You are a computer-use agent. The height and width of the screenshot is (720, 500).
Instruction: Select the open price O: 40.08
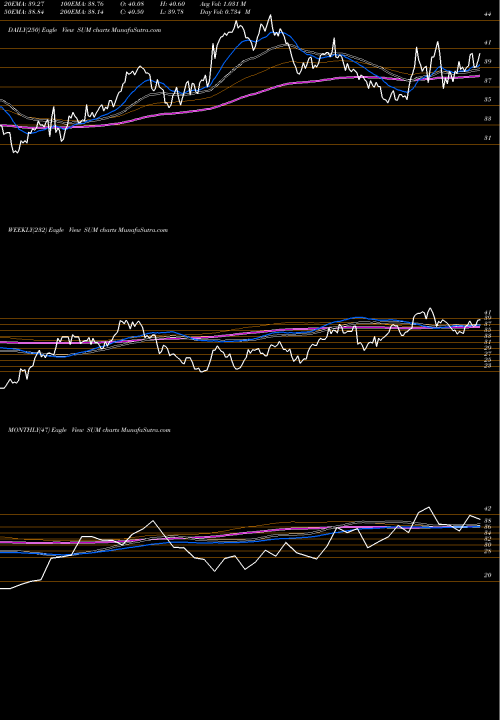point(130,4)
